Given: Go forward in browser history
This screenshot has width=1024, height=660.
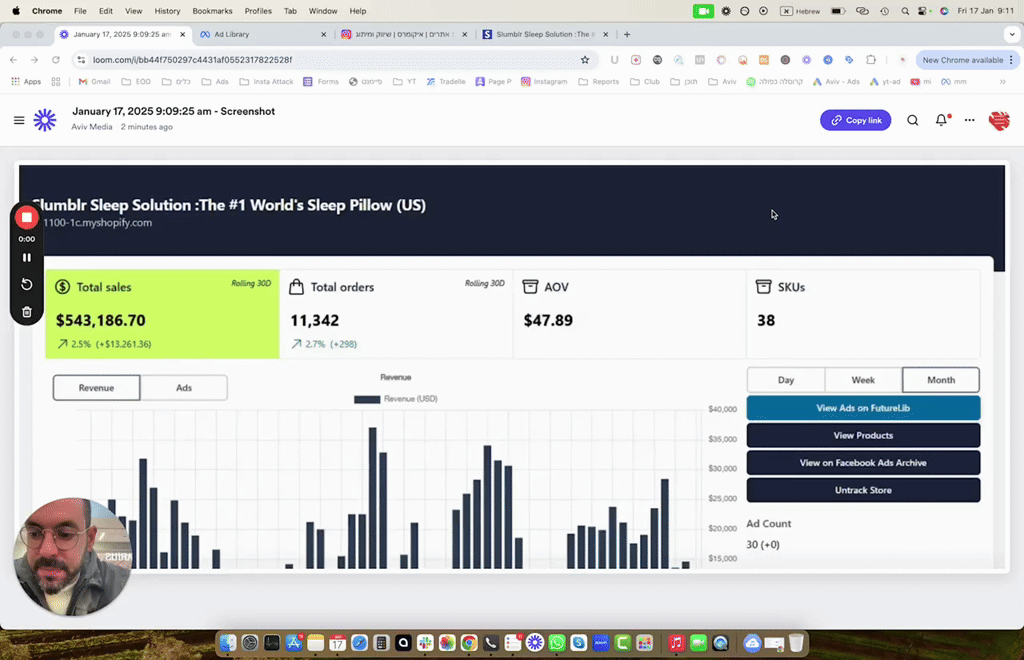Looking at the screenshot, I should (x=35, y=59).
